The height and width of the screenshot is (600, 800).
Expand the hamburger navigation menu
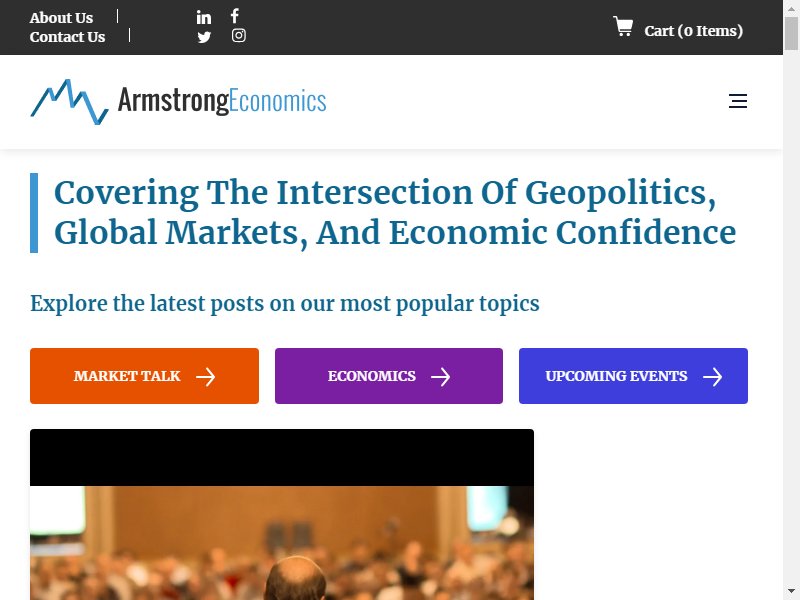[x=738, y=101]
